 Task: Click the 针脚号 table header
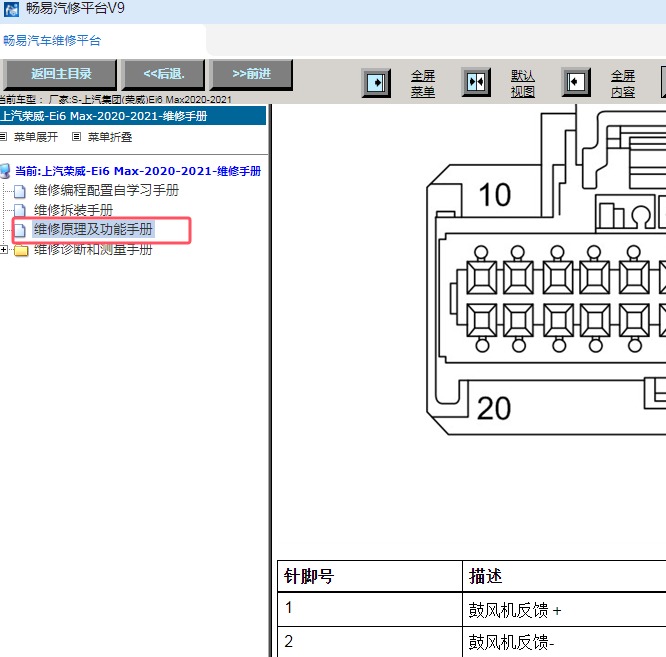[x=370, y=576]
